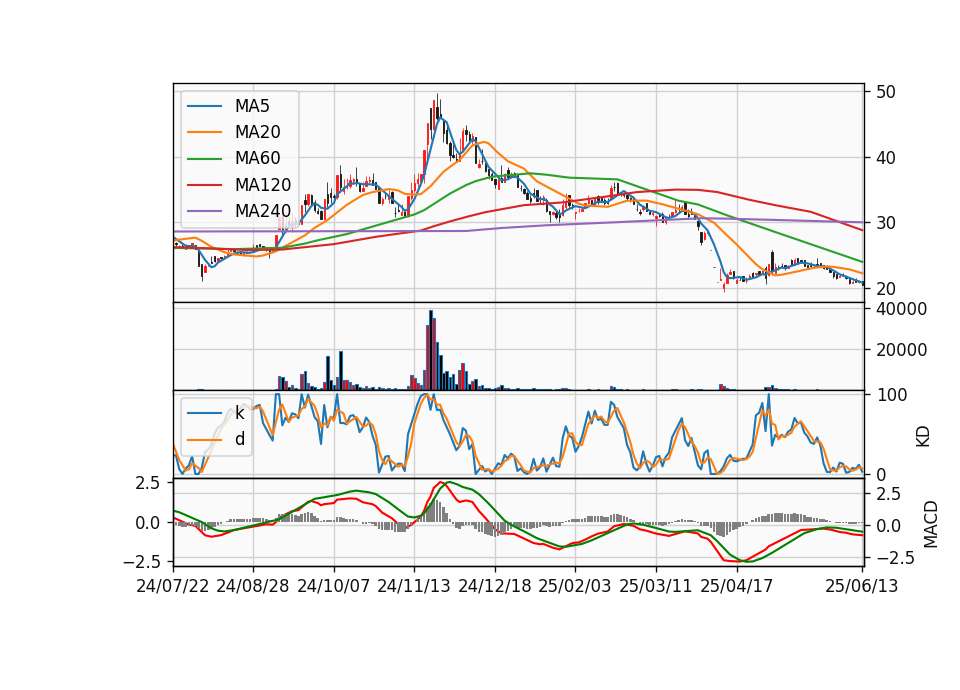
Task: Click the red MA120 legend line swatch
Action: (204, 184)
